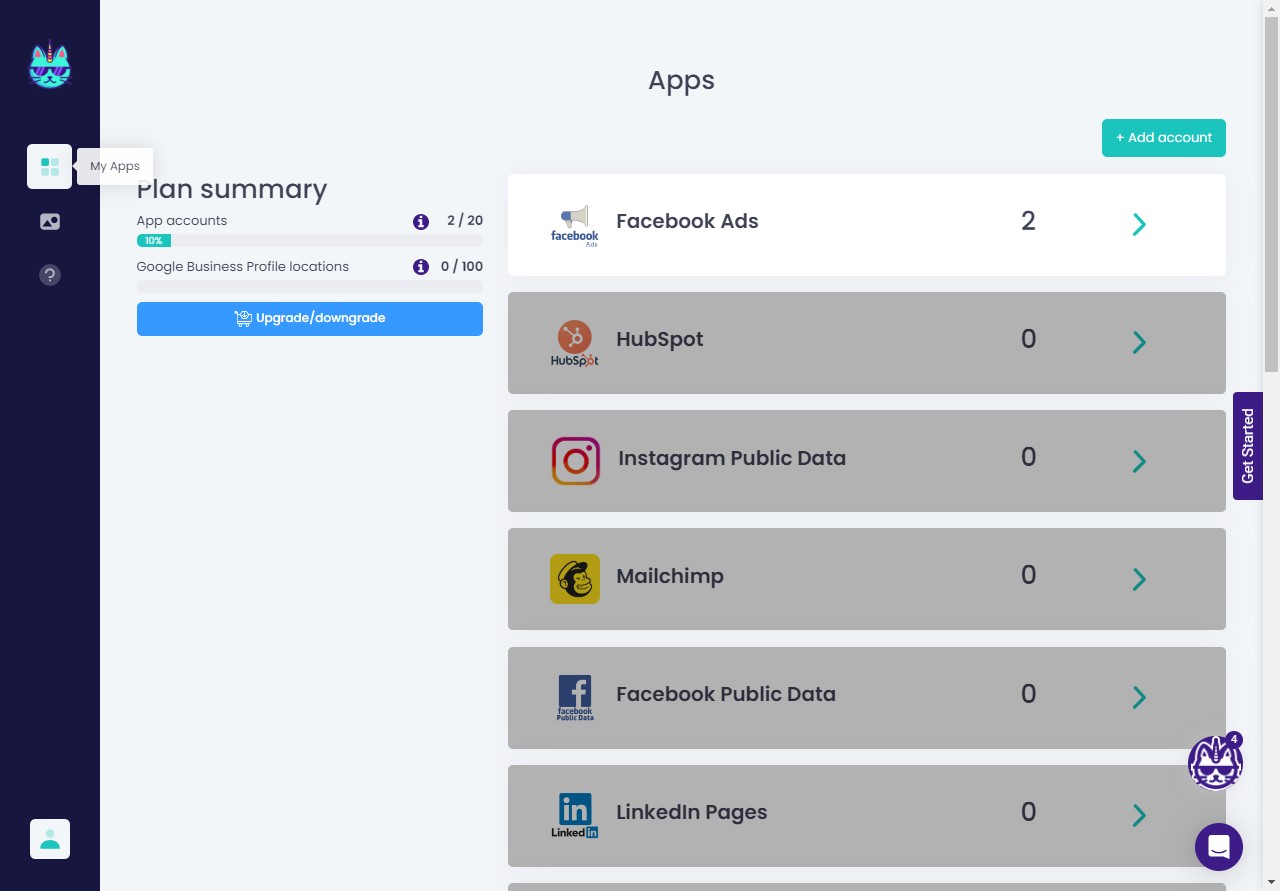Expand the Mailchimp row chevron
The height and width of the screenshot is (891, 1280).
click(1139, 579)
